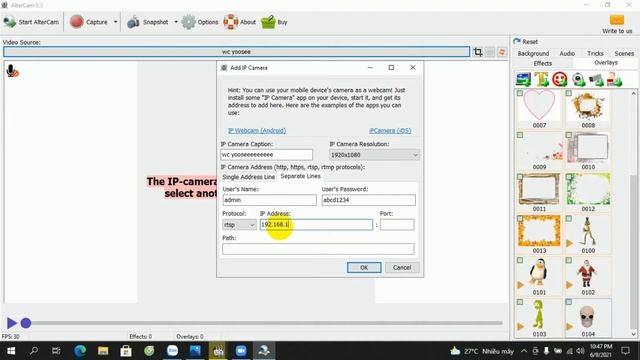Click the grey icon beside the crop icon
Screen dimensions: 640x360
[490, 52]
